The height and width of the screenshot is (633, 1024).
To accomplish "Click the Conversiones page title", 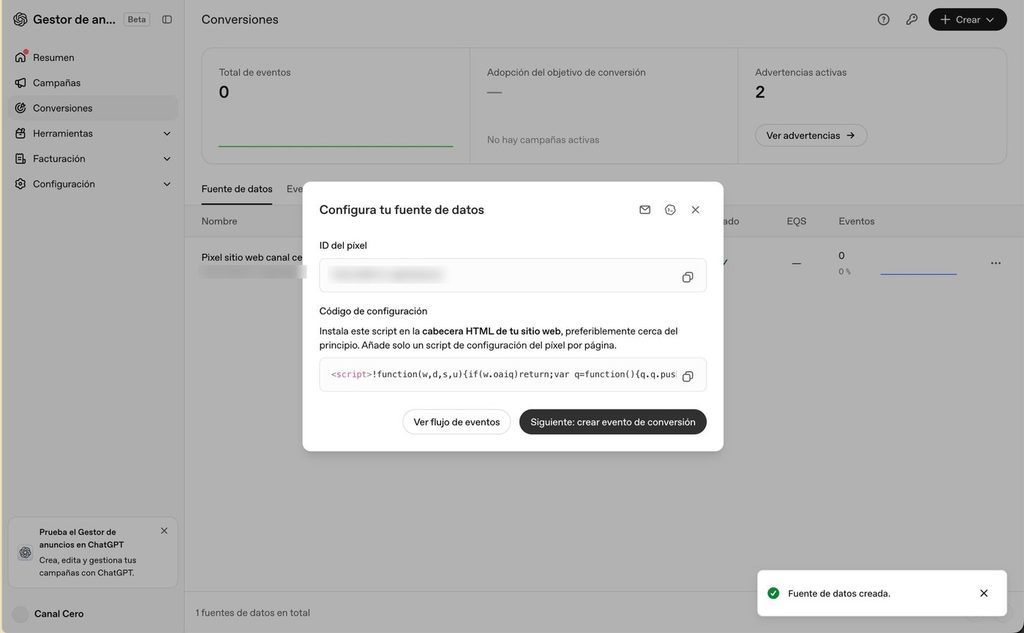I will pyautogui.click(x=240, y=20).
